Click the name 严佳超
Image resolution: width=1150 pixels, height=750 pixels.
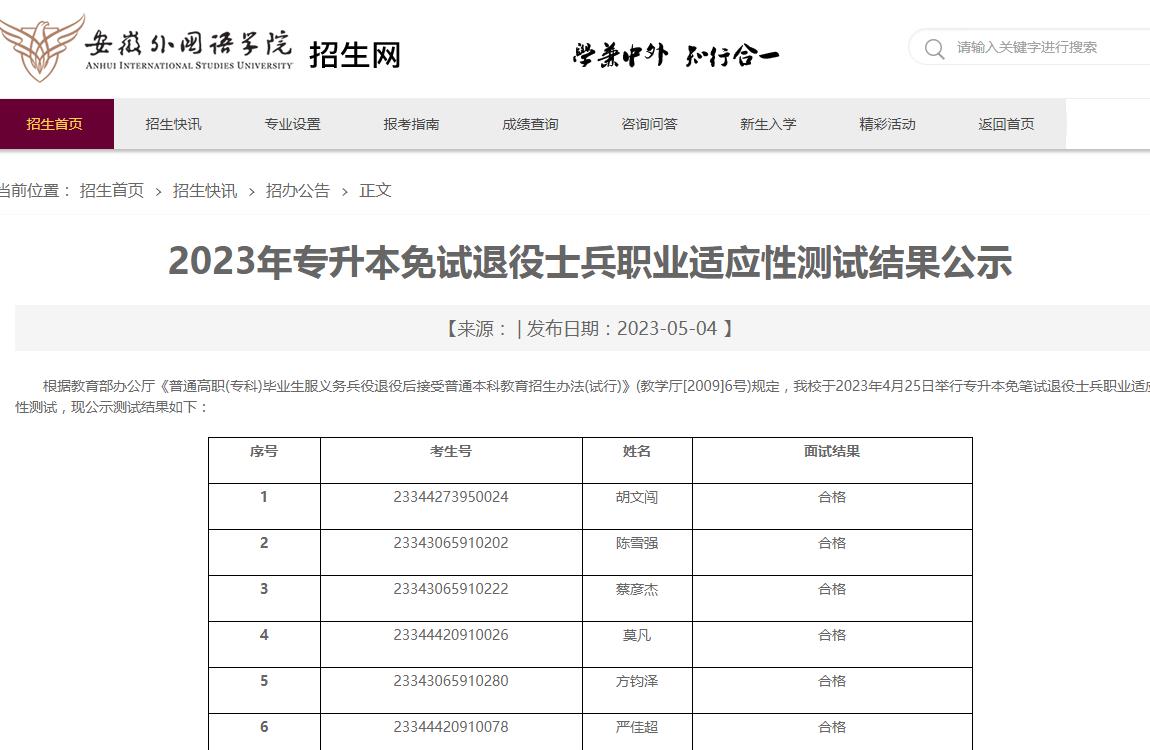[x=637, y=727]
